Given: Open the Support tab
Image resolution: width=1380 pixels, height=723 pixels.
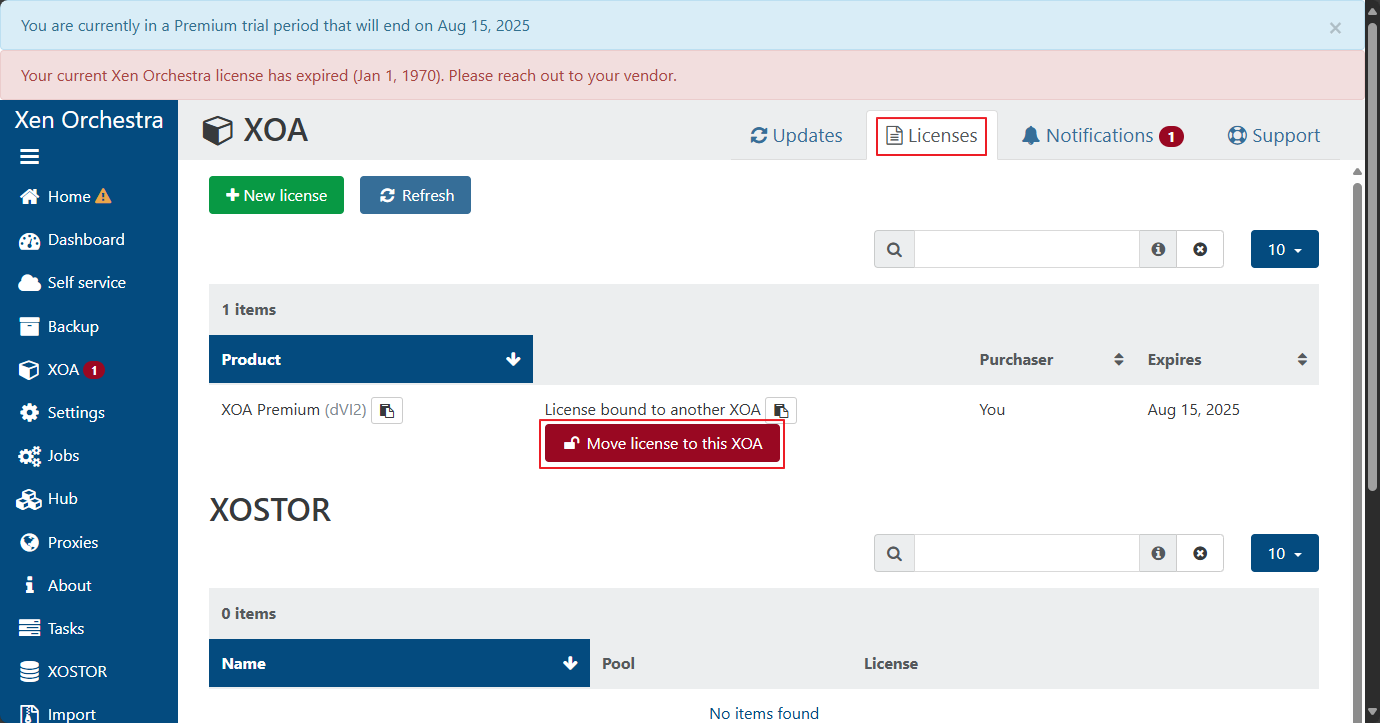Looking at the screenshot, I should pos(1274,136).
